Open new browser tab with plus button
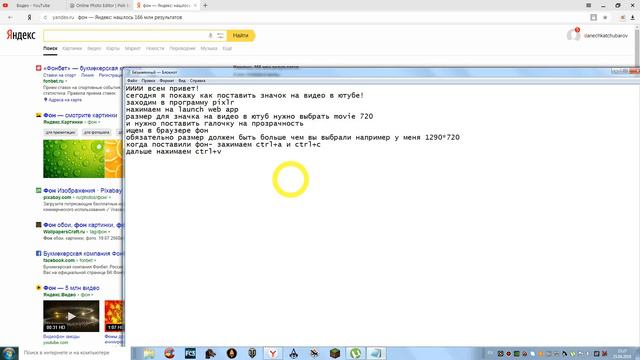The width and height of the screenshot is (640, 360). 205,5
